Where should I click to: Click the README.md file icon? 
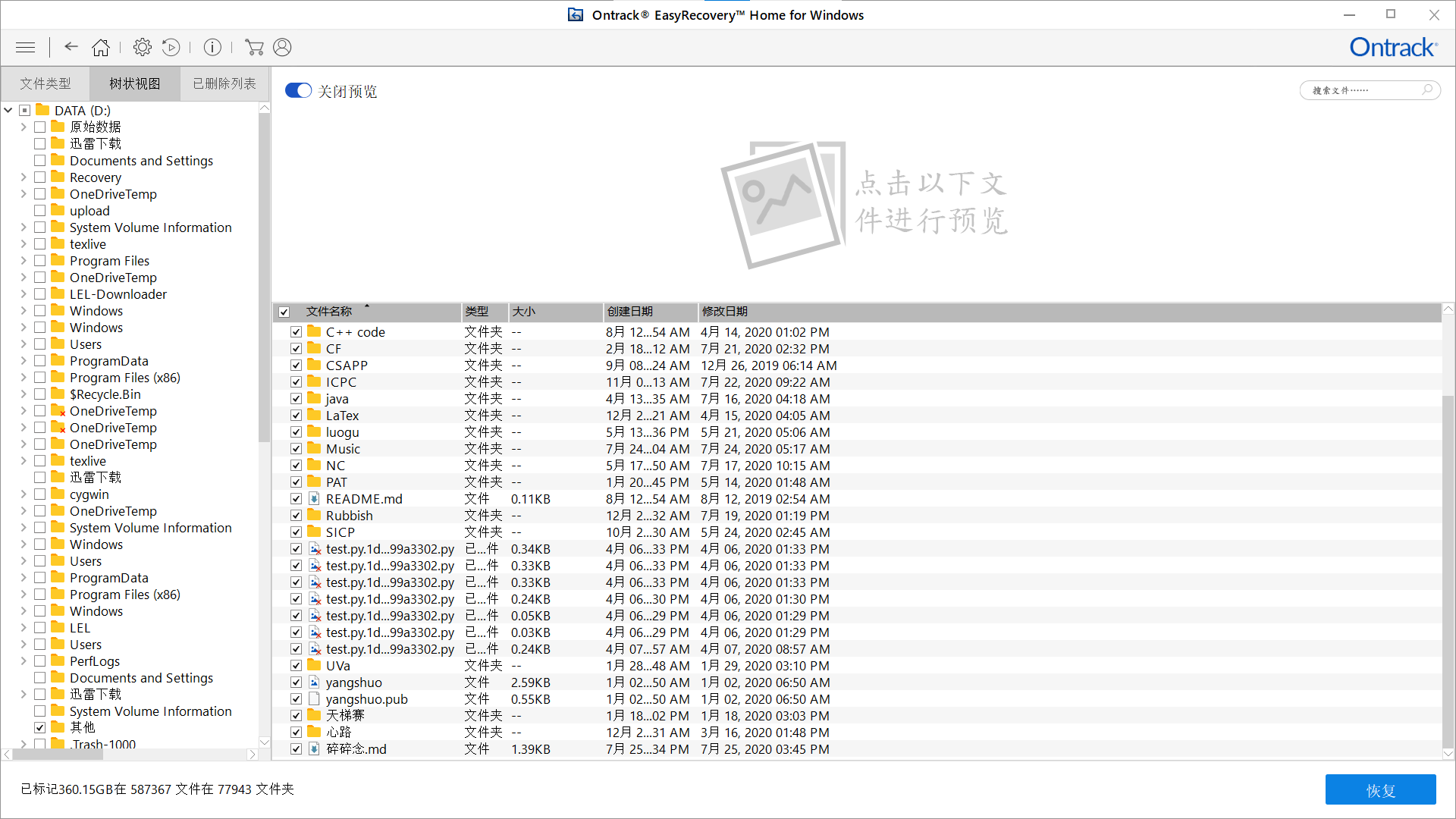pyautogui.click(x=314, y=499)
